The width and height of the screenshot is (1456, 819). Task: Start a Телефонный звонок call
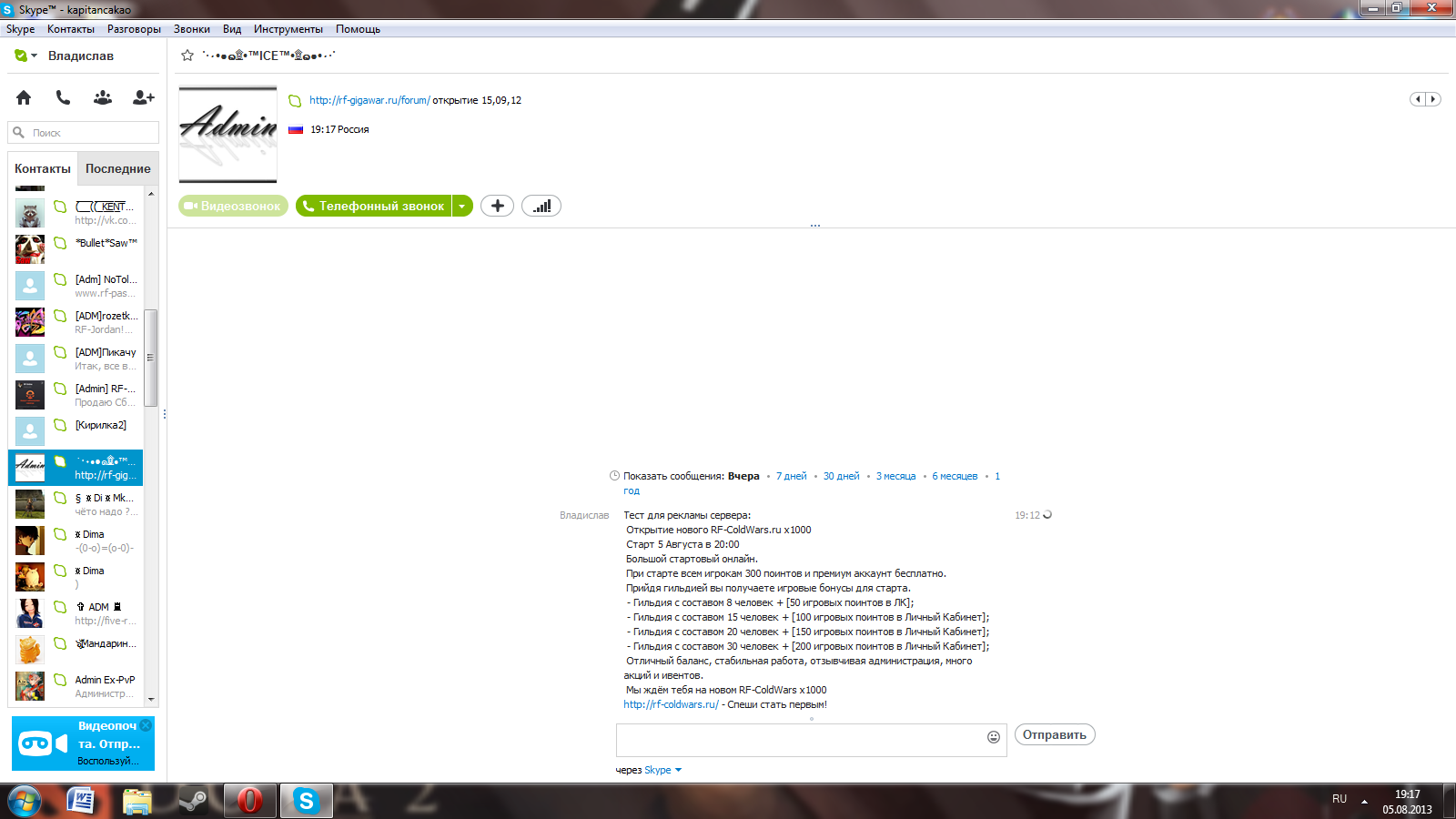pyautogui.click(x=374, y=206)
